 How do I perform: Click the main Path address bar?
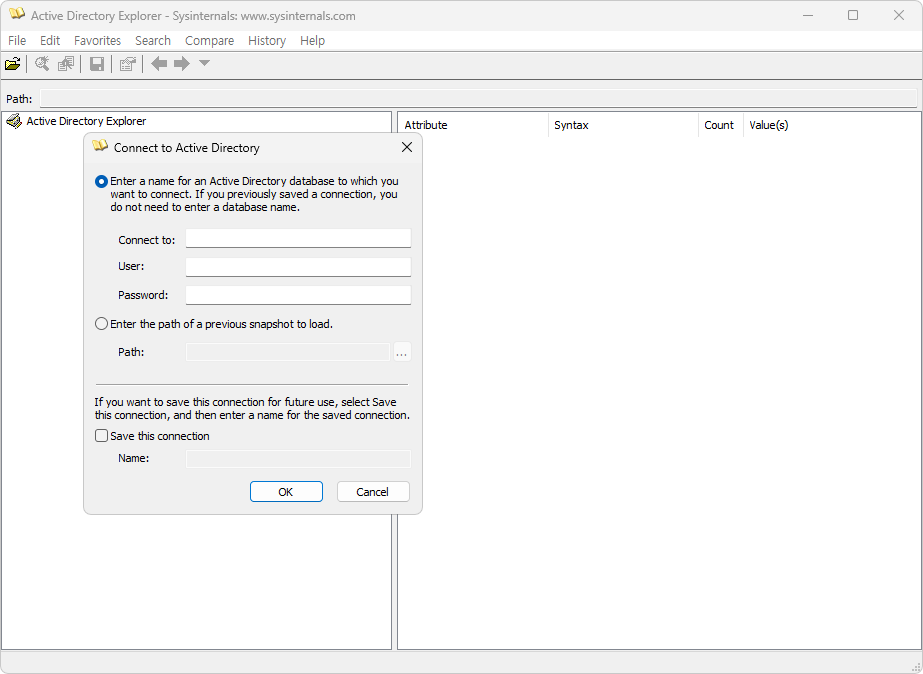click(x=478, y=98)
